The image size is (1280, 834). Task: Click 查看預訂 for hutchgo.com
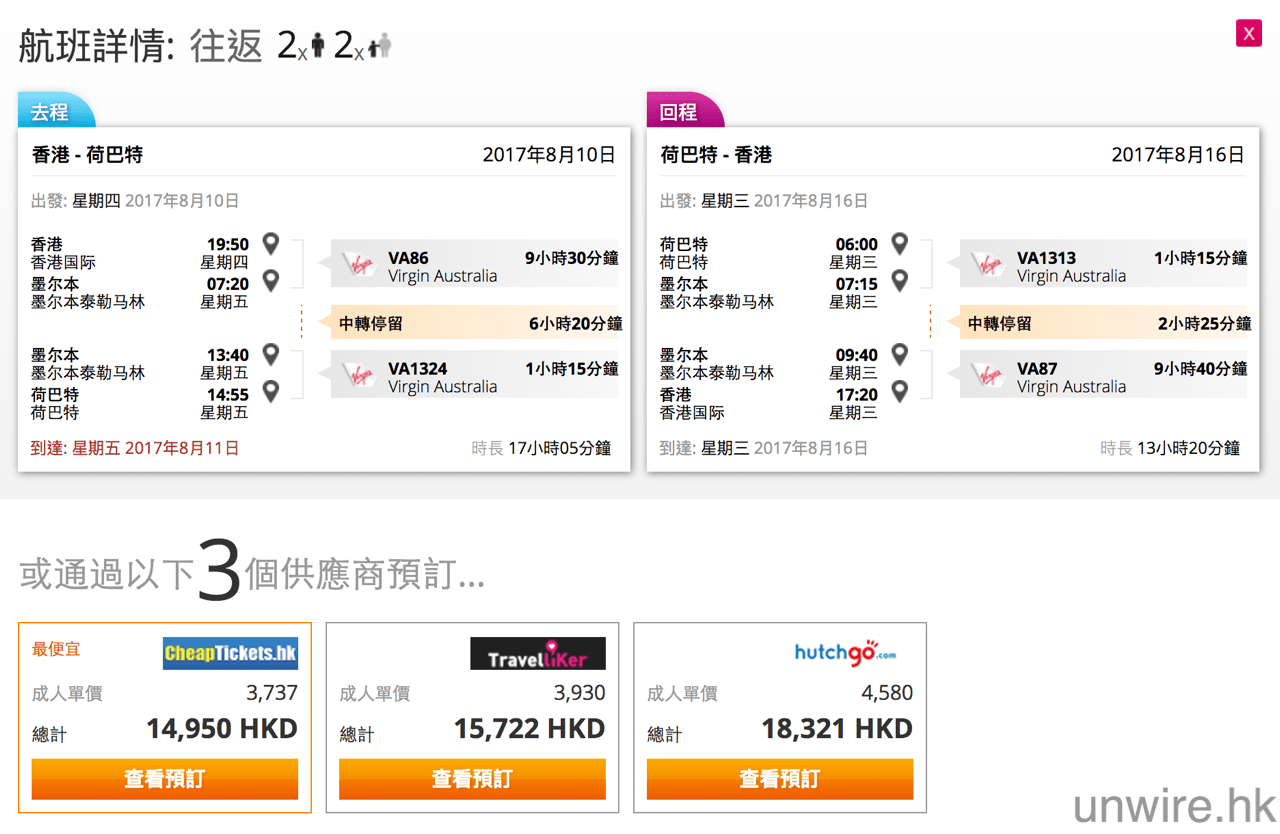click(780, 779)
